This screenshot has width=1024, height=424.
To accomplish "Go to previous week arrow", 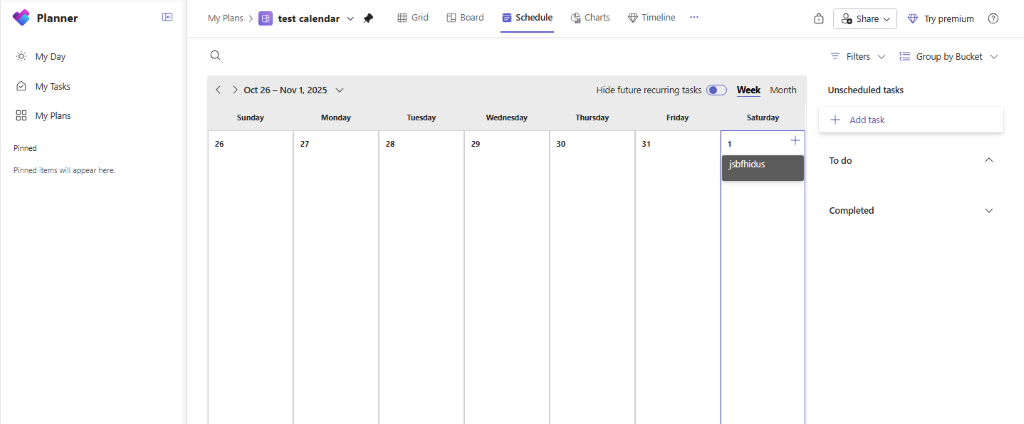I will point(219,90).
